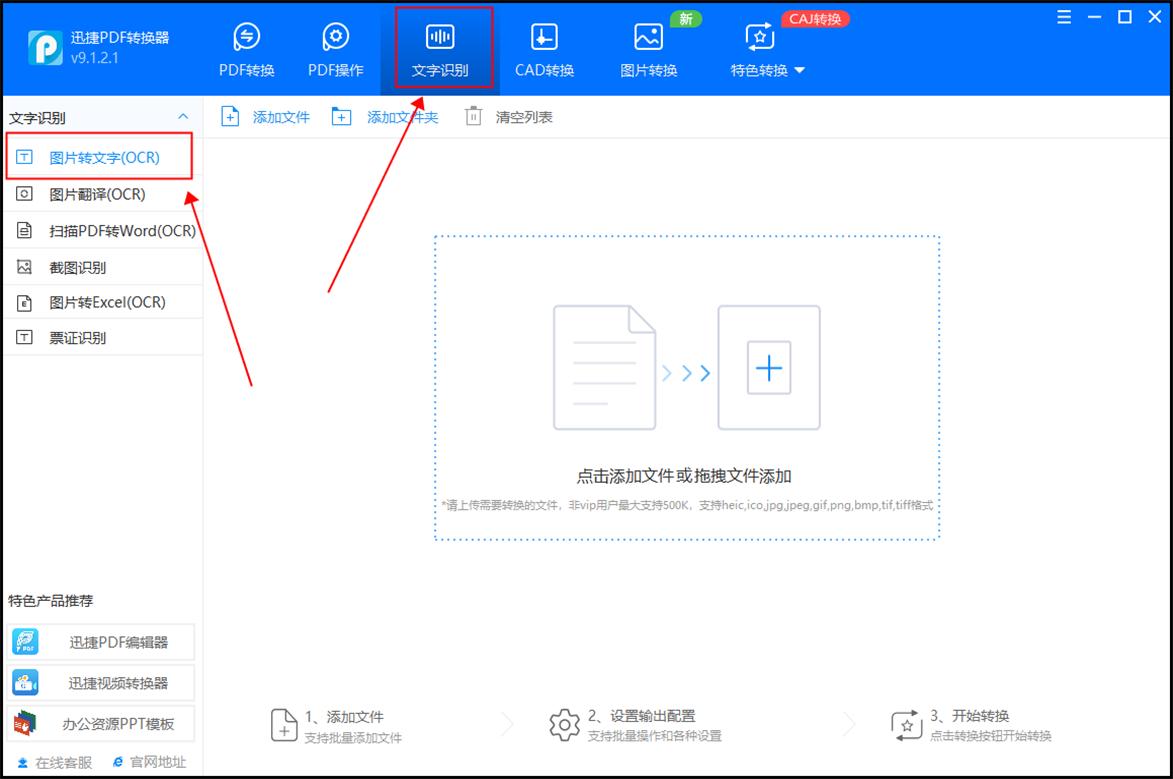Open 办公资源PPT模板
Viewport: 1173px width, 779px height.
coord(100,723)
